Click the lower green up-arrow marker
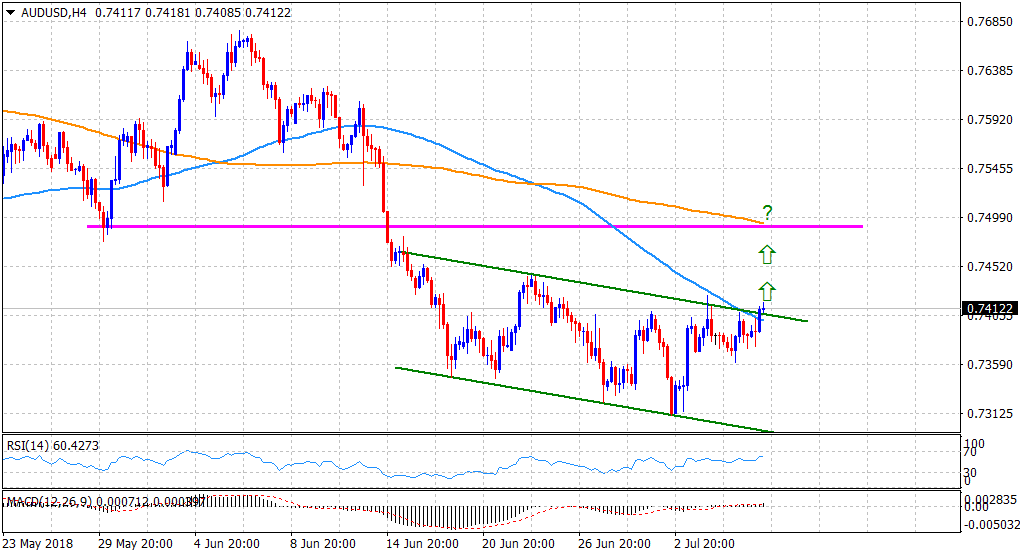1020x556 pixels. pos(767,292)
